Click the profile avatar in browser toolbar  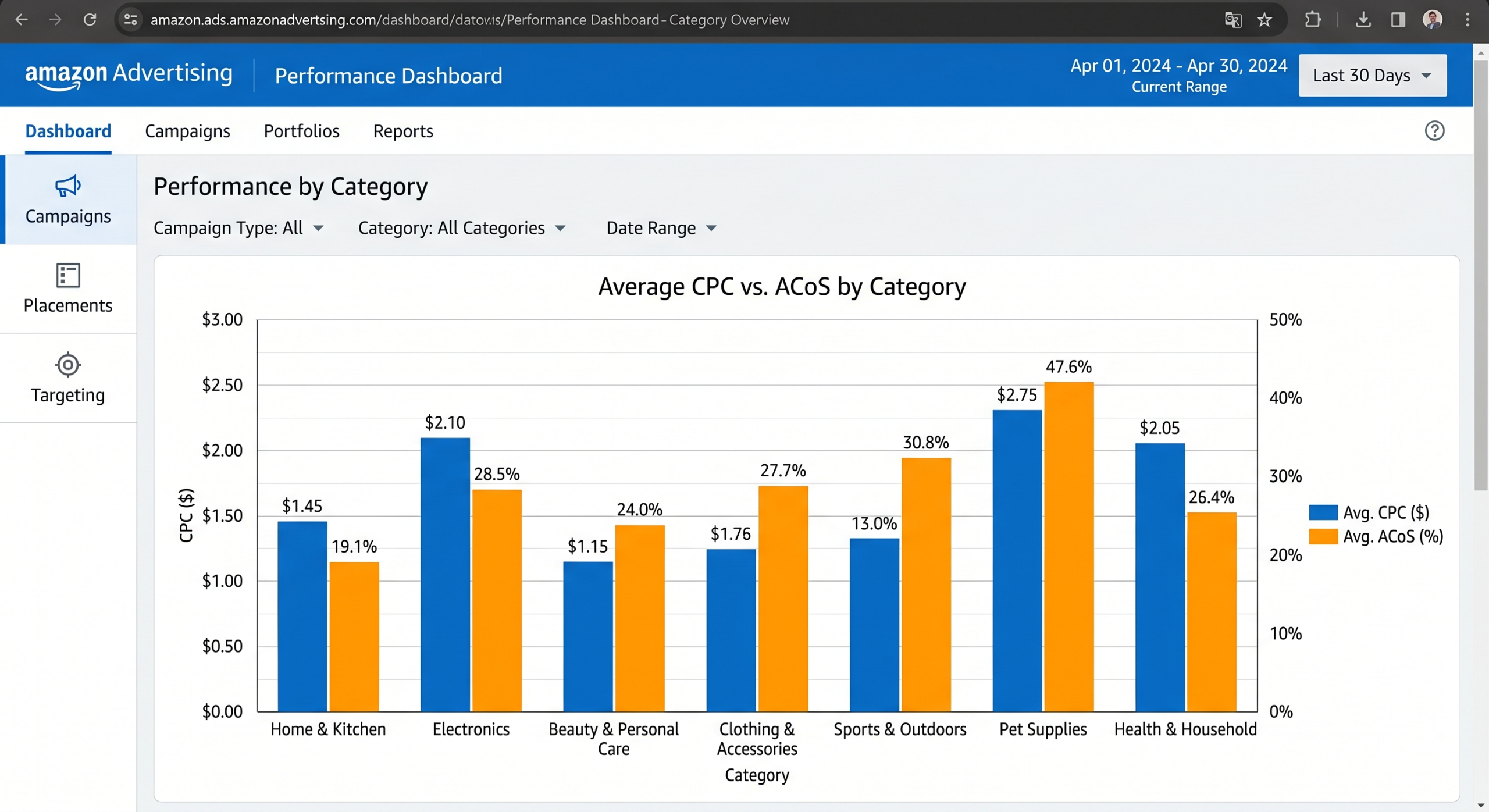tap(1431, 19)
